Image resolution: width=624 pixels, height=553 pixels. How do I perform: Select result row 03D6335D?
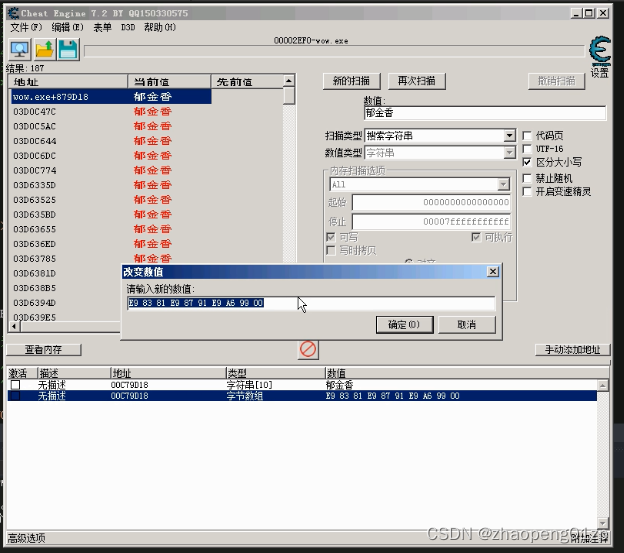111,185
